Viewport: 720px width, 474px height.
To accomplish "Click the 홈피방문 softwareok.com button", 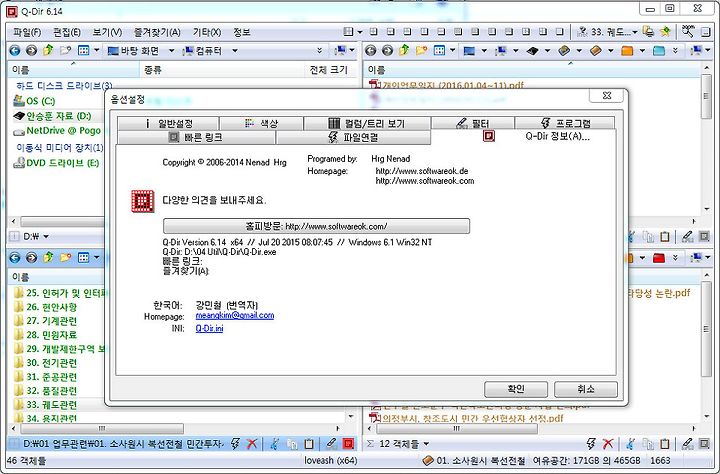I will coord(316,226).
